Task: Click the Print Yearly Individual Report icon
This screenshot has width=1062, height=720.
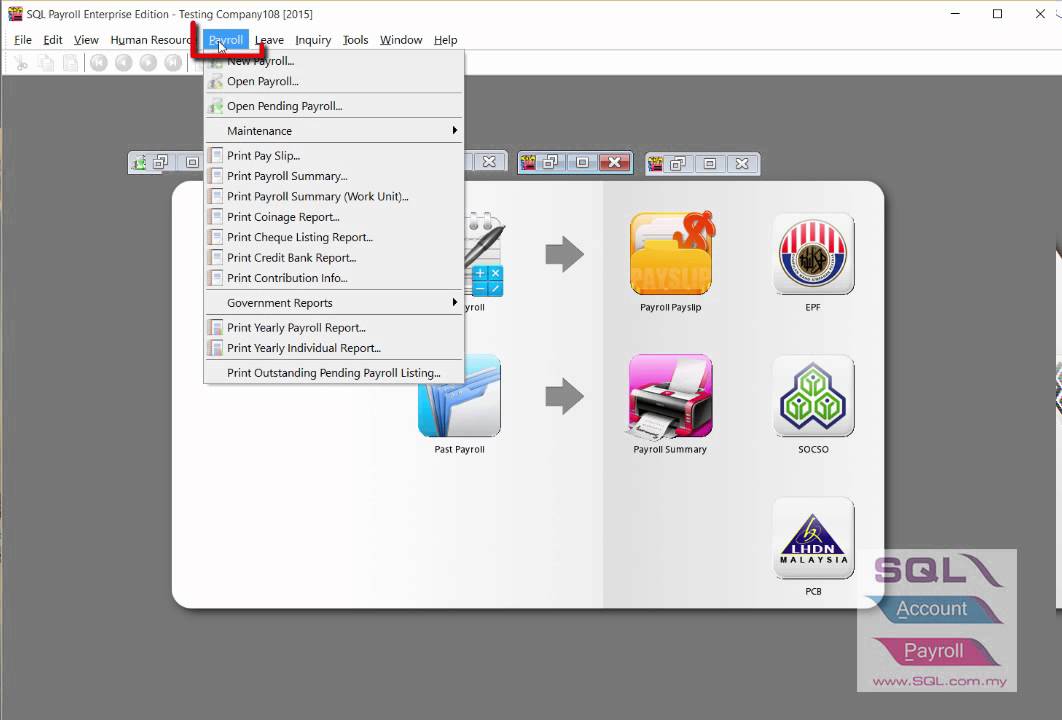Action: [215, 348]
